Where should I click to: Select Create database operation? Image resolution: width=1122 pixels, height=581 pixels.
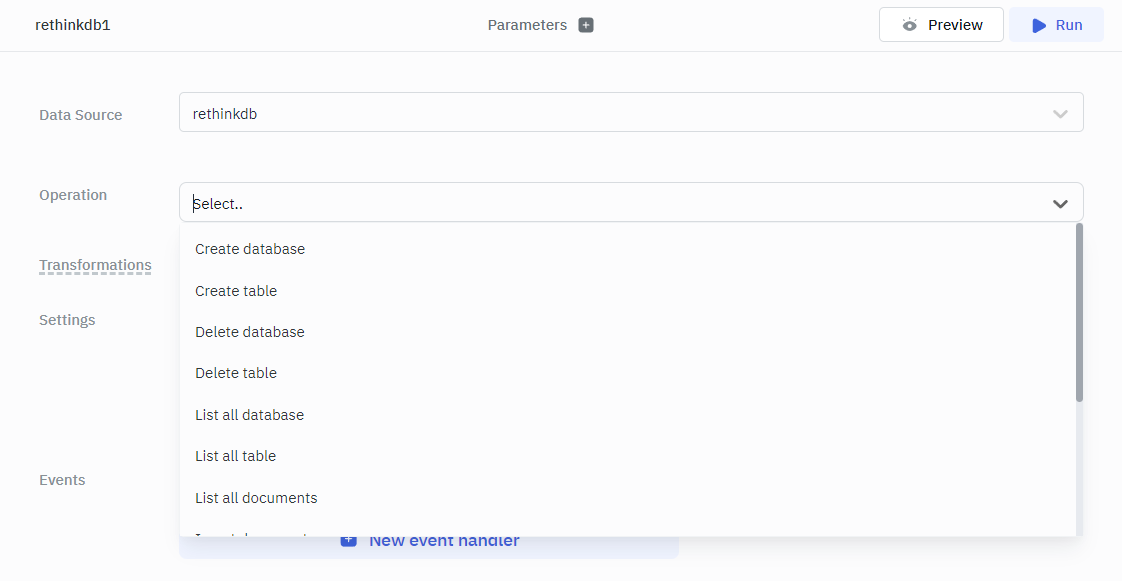tap(250, 249)
